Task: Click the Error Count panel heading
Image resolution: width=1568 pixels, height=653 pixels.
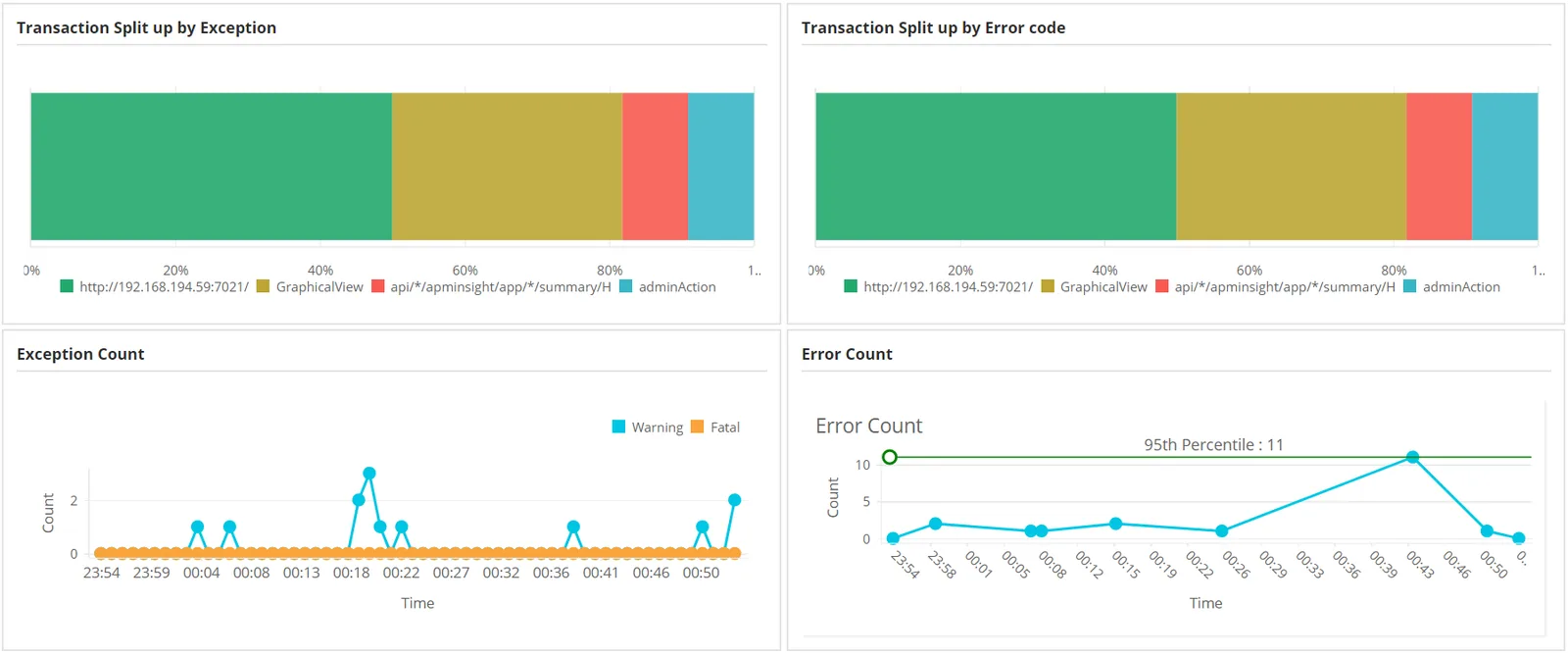Action: [x=847, y=354]
